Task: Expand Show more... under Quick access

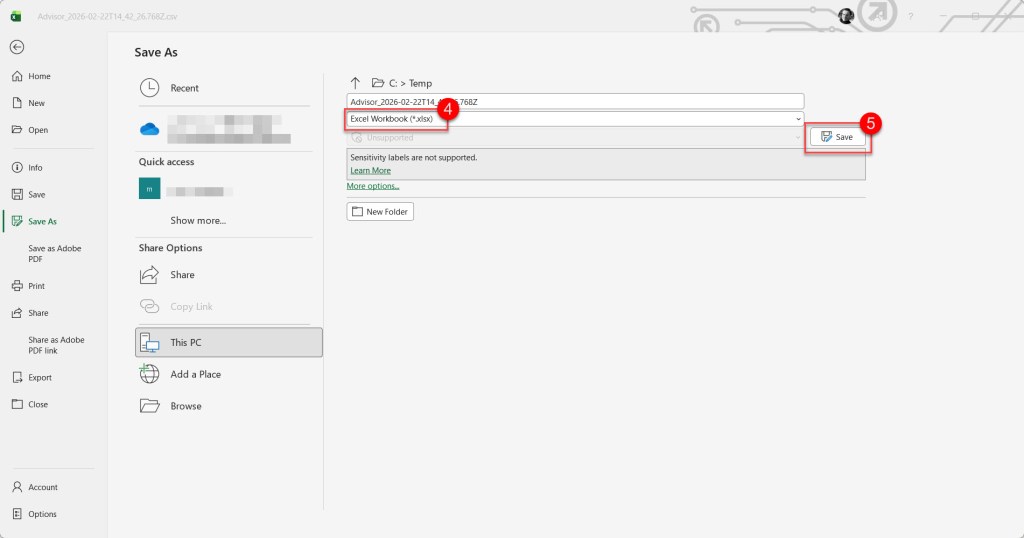Action: [198, 221]
